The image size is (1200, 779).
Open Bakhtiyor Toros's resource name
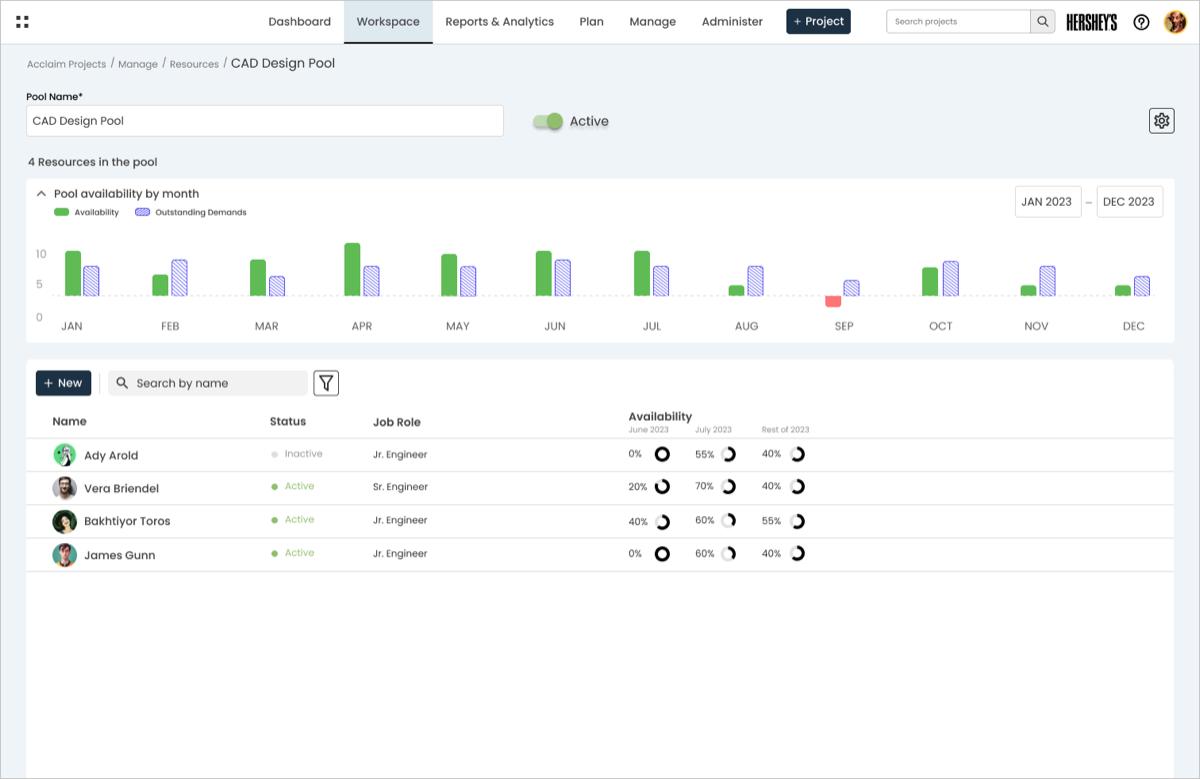[127, 521]
